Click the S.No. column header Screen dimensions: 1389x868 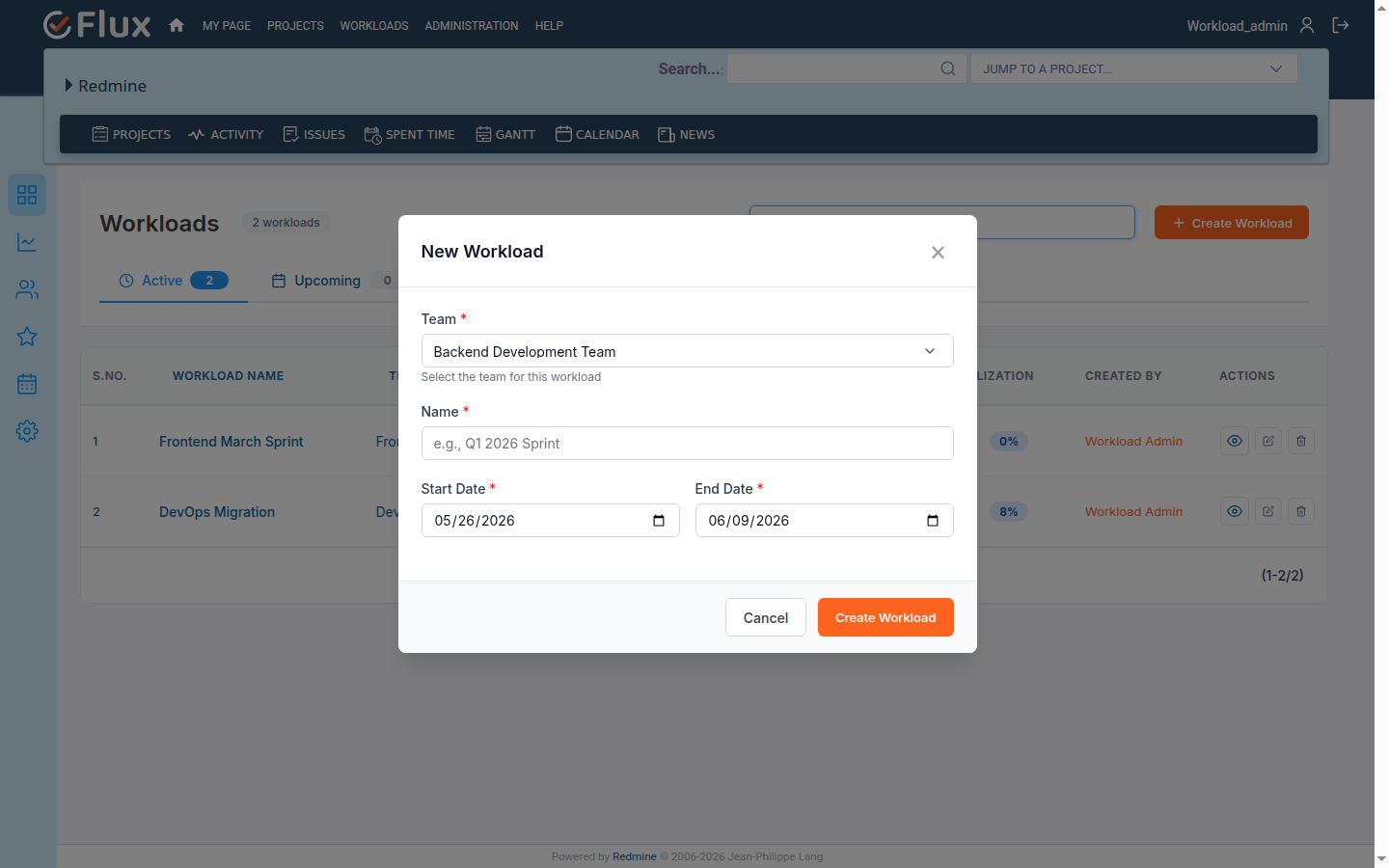pyautogui.click(x=110, y=376)
